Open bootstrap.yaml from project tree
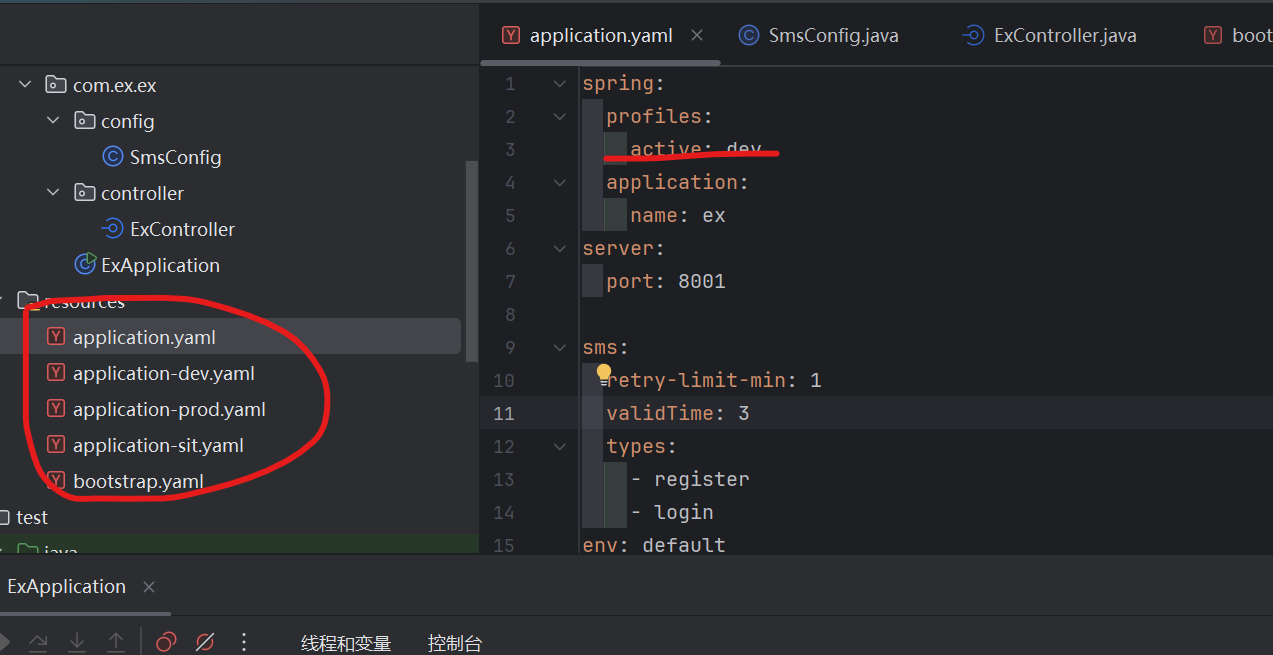The image size is (1273, 655). coord(138,480)
